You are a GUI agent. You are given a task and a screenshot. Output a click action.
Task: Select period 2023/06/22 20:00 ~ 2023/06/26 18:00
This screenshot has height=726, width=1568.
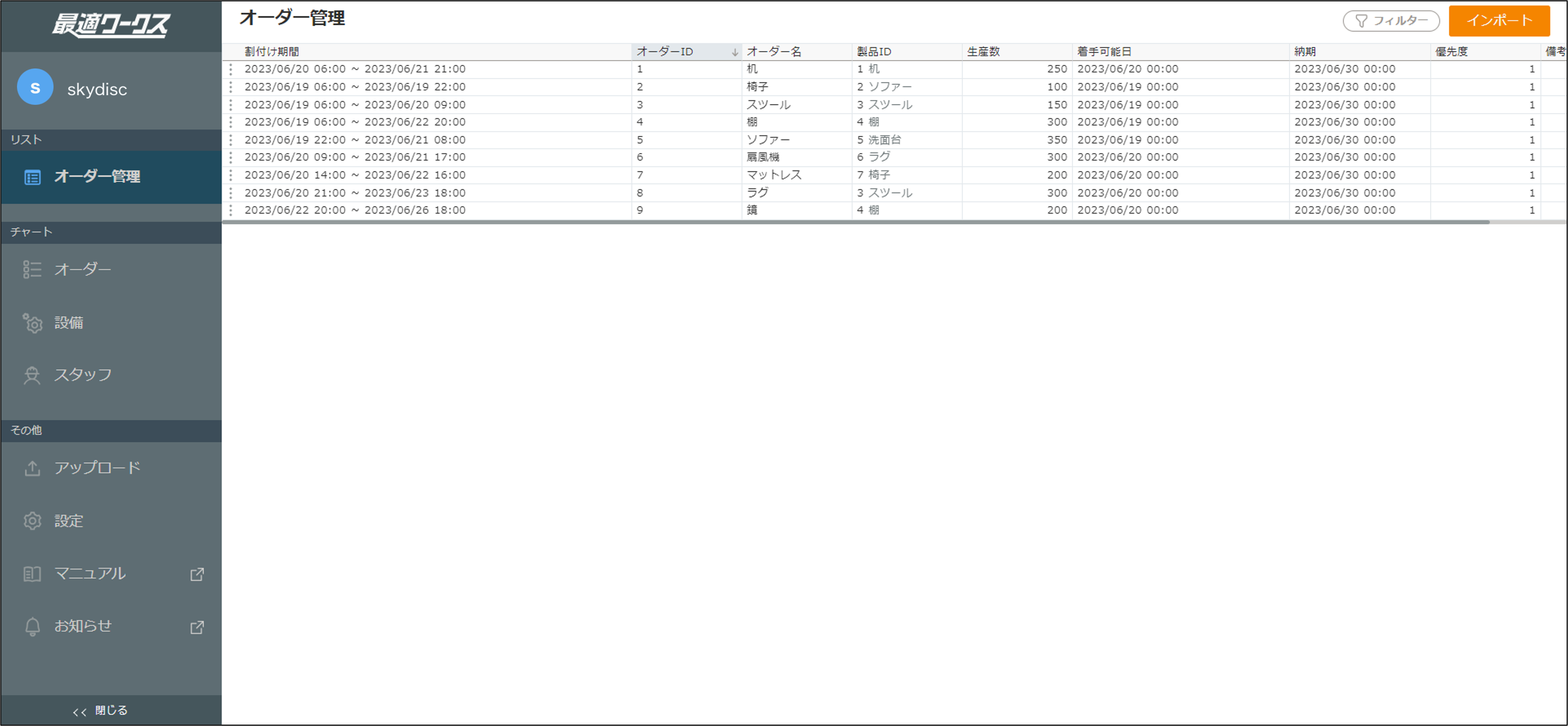(x=435, y=210)
